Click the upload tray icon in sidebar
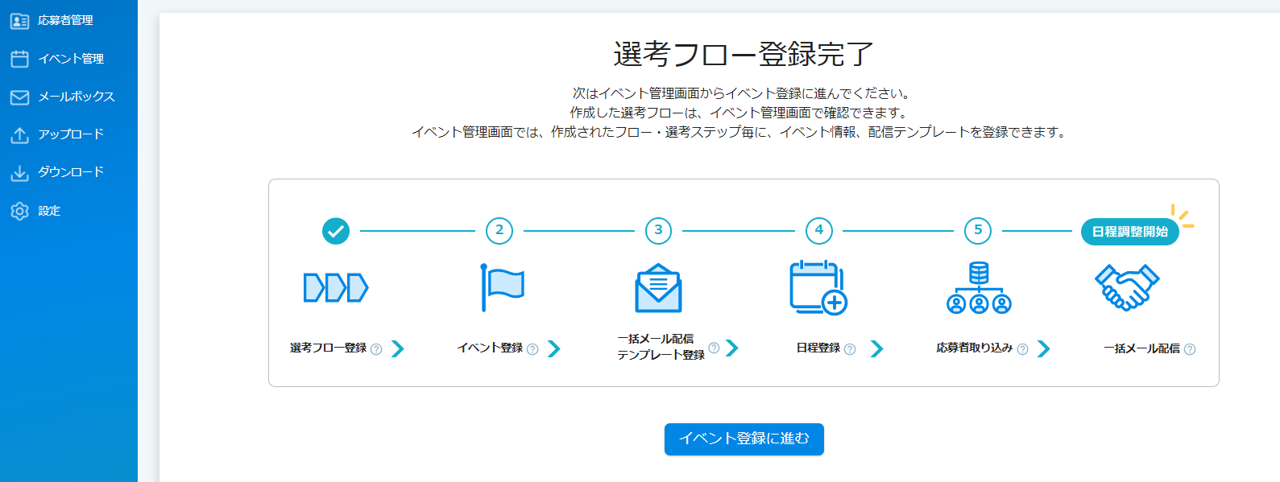 (19, 135)
